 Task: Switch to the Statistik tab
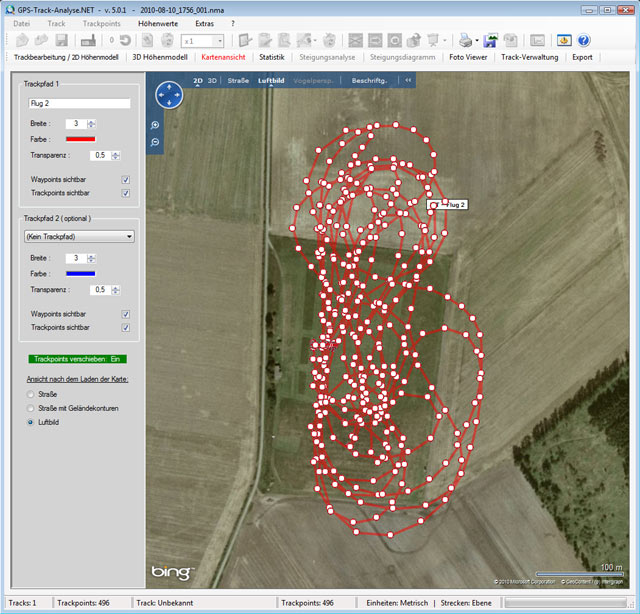click(x=271, y=57)
